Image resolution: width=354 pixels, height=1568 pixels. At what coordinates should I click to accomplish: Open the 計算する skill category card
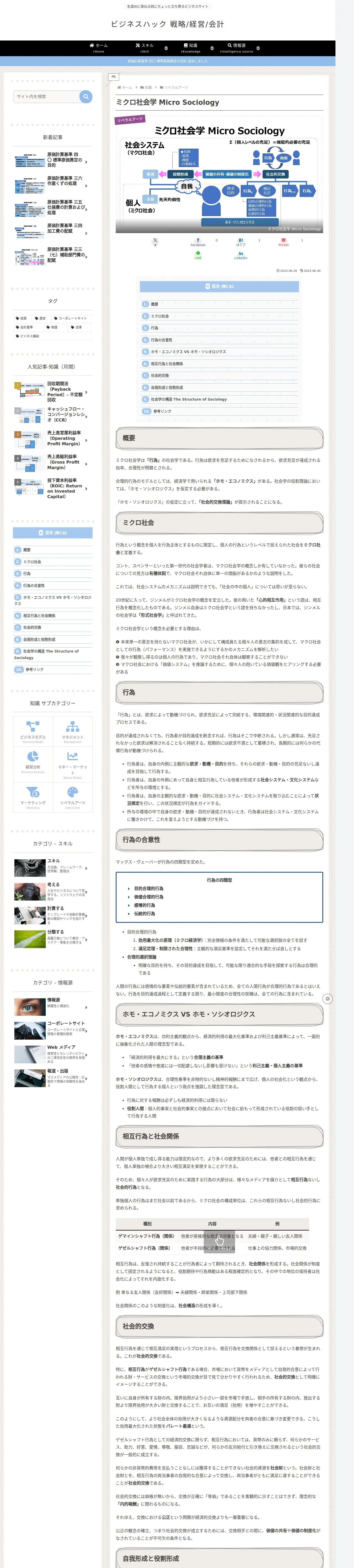53,915
